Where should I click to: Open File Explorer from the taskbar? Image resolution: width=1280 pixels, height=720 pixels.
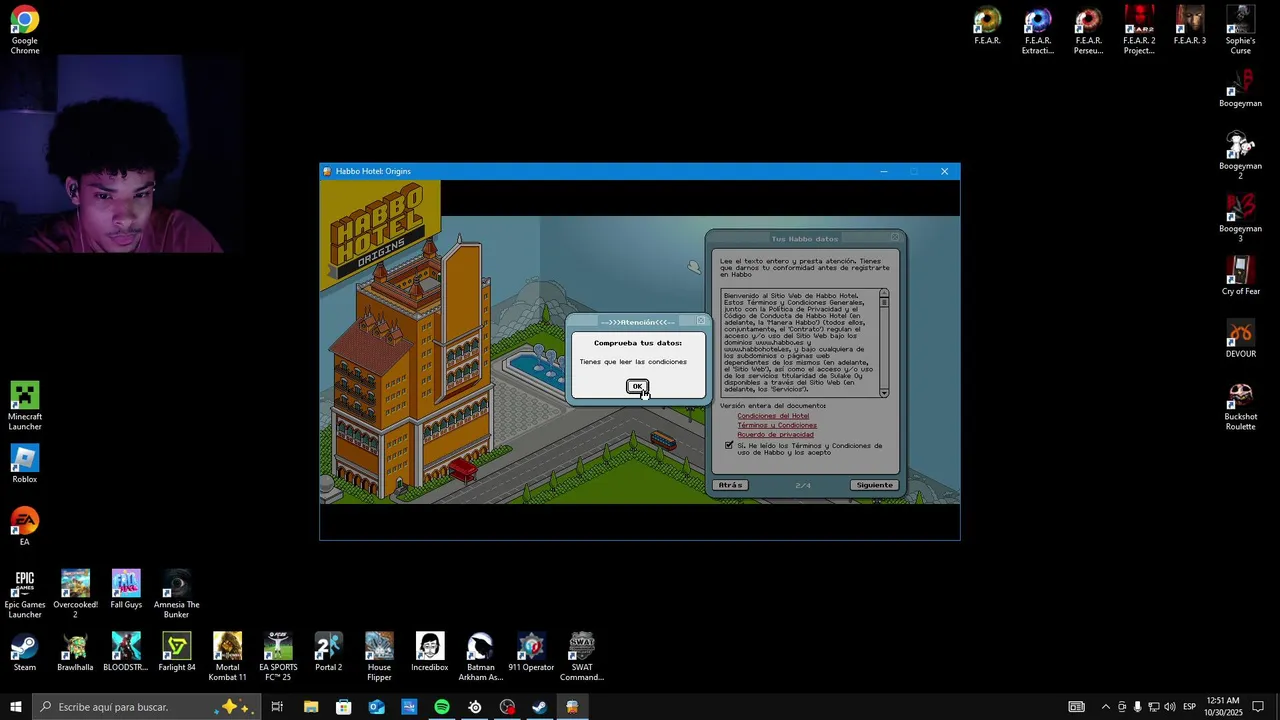click(311, 707)
